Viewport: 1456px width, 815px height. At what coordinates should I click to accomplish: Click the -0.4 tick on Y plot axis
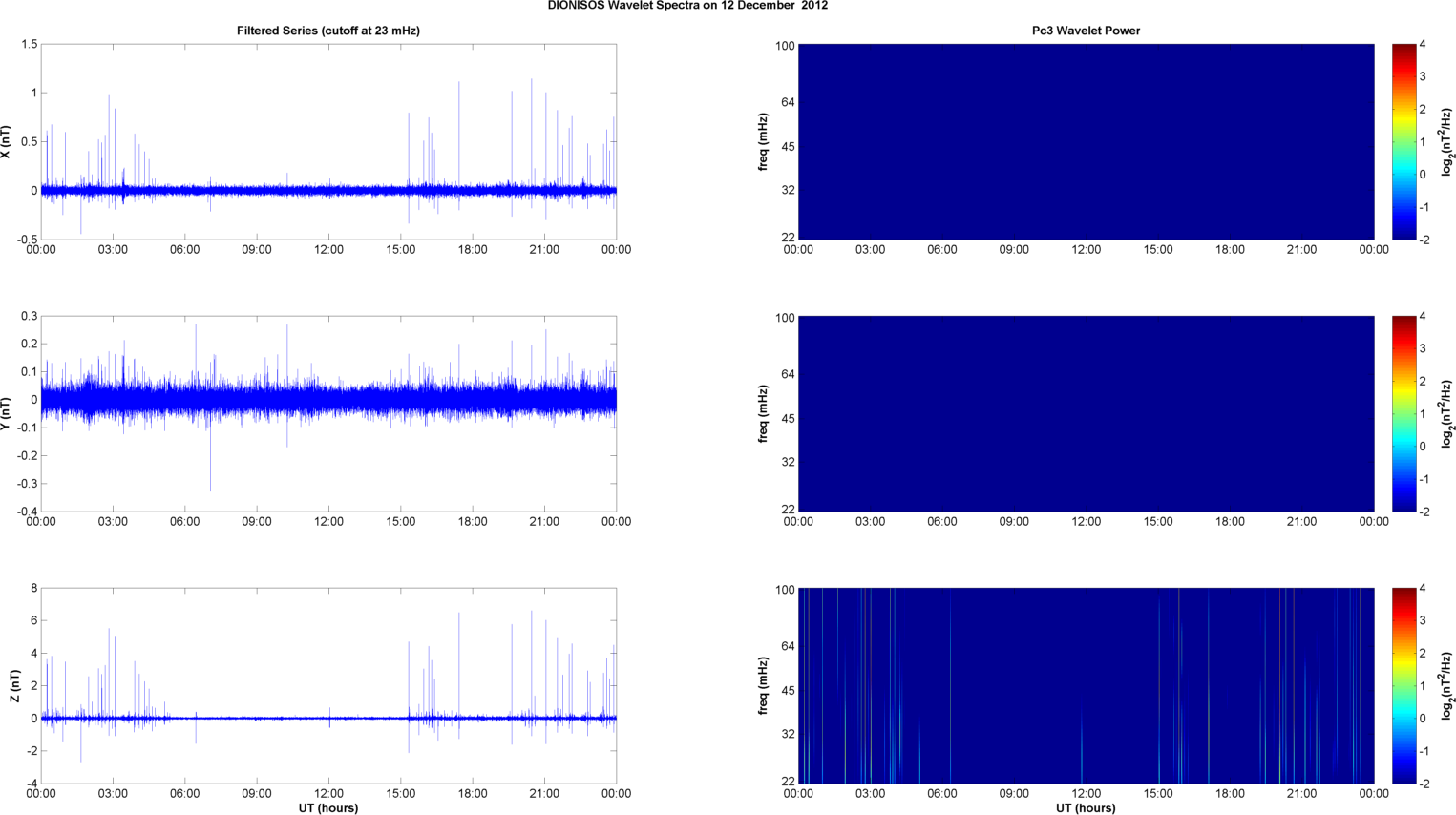26,512
